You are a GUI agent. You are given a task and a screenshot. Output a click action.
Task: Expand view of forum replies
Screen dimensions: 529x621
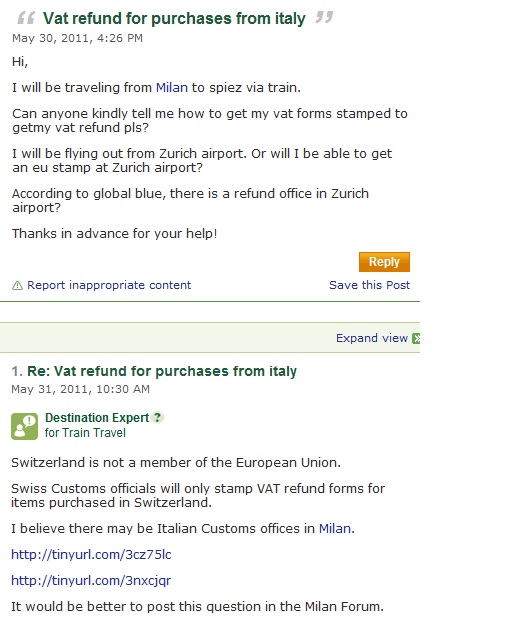point(371,338)
